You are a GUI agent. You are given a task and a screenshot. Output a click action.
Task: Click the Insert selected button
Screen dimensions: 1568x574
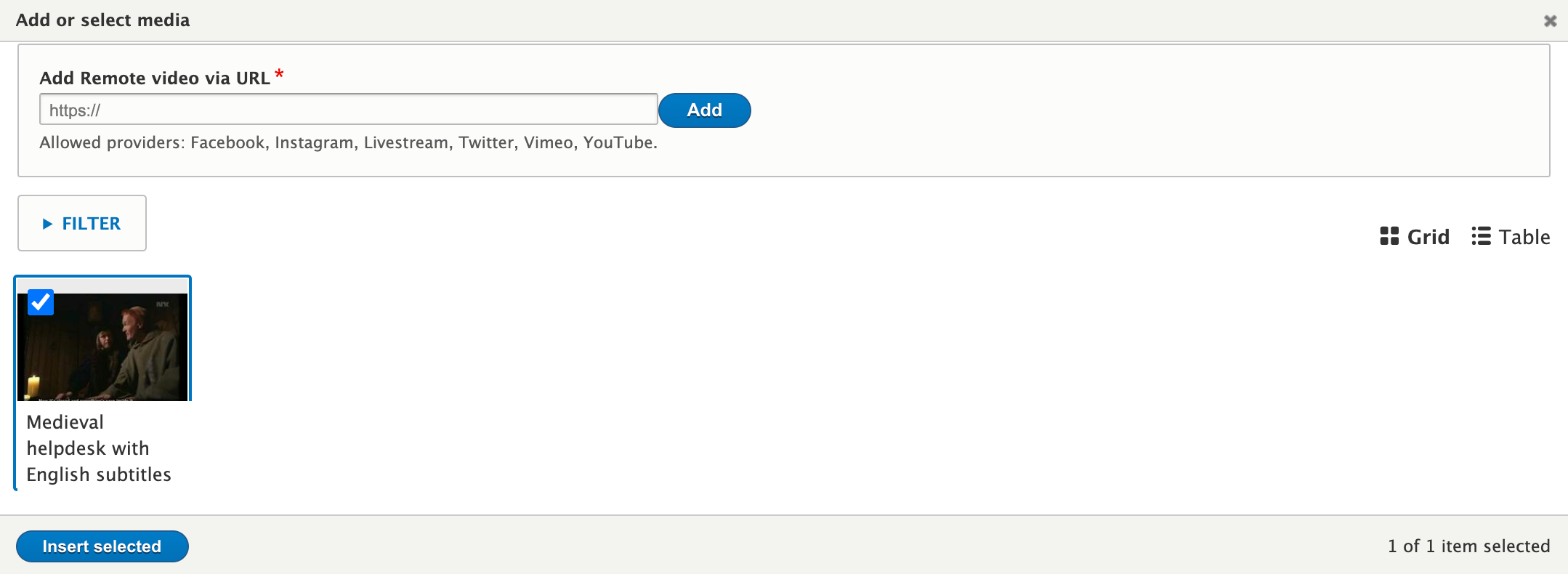pyautogui.click(x=102, y=546)
